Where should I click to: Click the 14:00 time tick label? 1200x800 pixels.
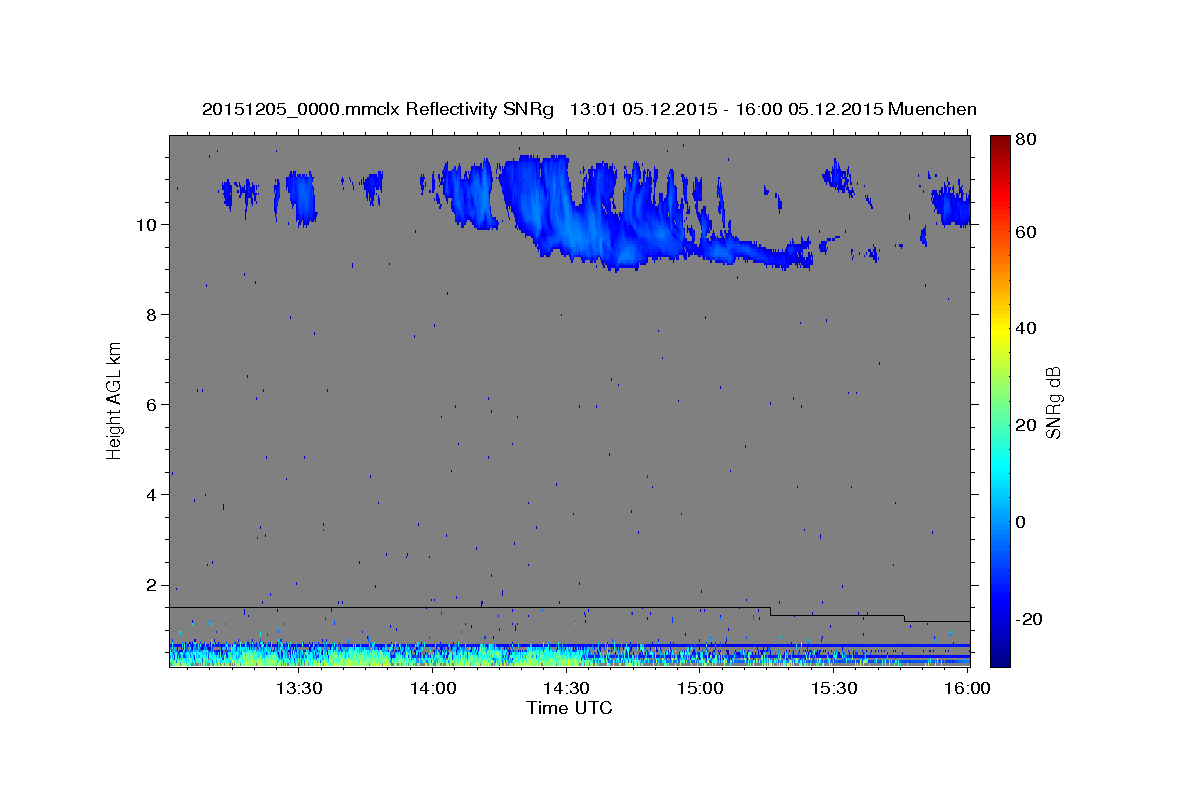coord(433,688)
